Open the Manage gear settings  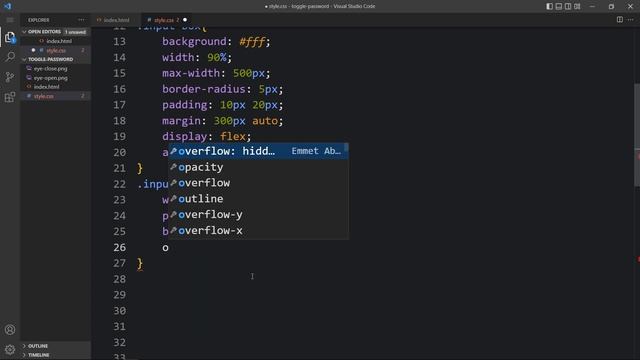pyautogui.click(x=10, y=349)
